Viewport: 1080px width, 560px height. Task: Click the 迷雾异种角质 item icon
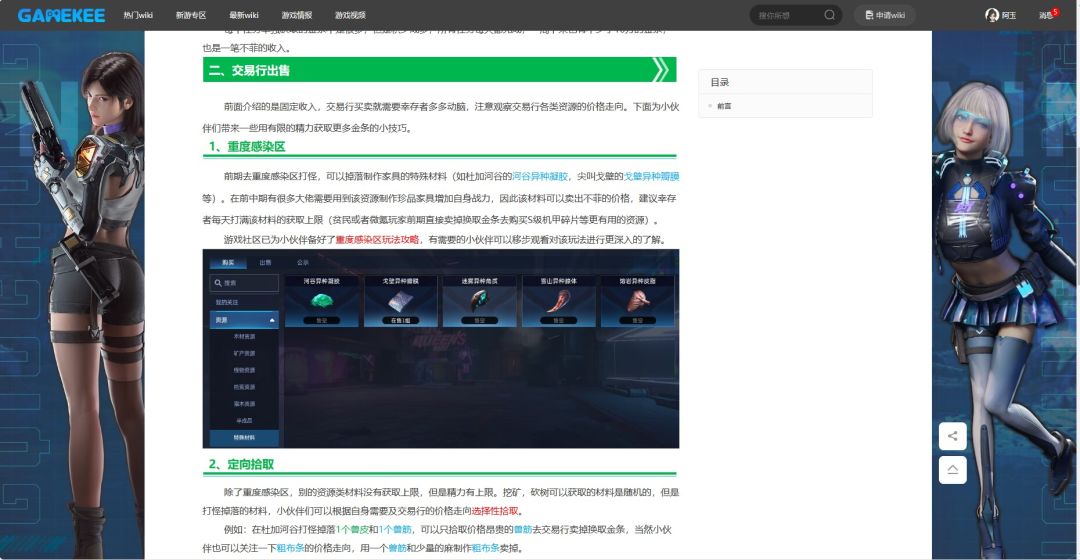coord(479,301)
